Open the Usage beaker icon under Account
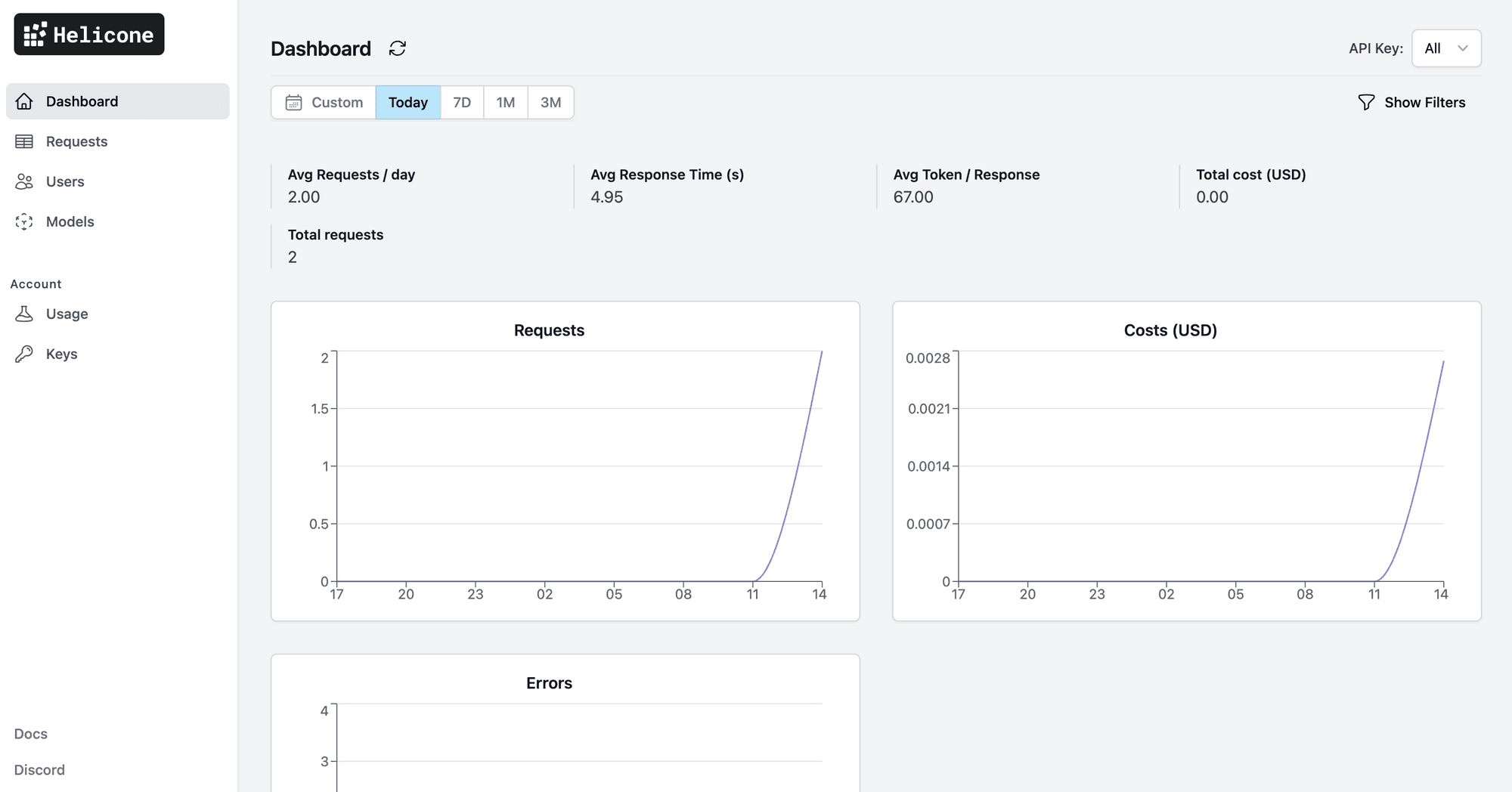1512x792 pixels. [25, 314]
